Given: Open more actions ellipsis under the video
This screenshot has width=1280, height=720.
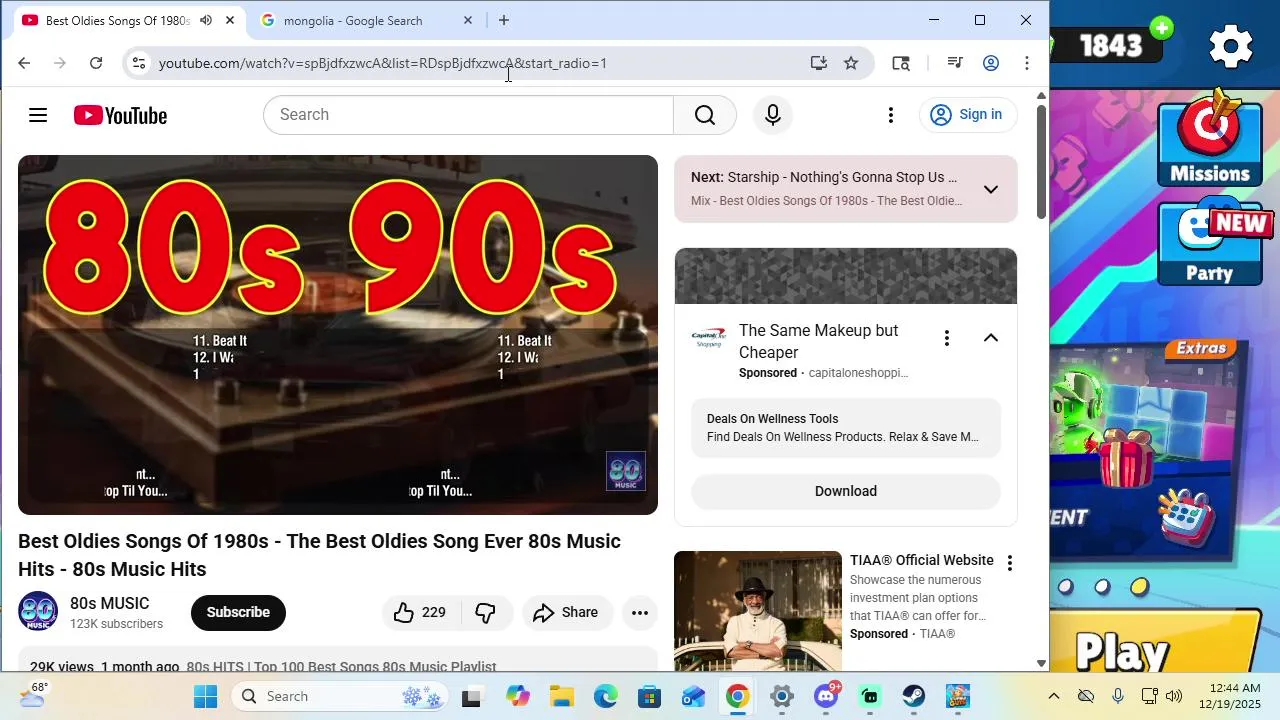Looking at the screenshot, I should (640, 613).
